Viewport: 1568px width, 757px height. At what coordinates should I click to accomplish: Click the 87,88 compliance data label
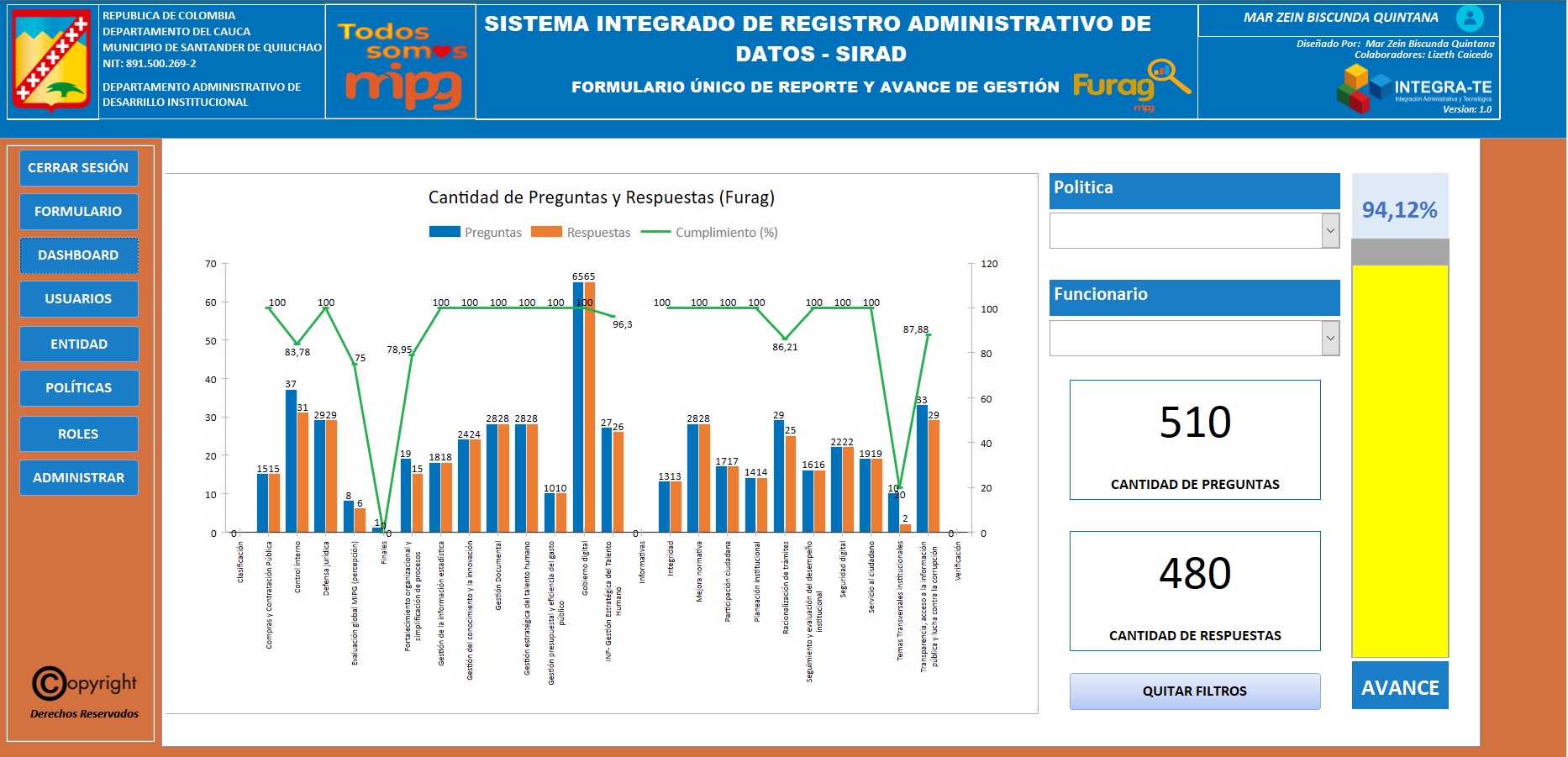tap(916, 329)
